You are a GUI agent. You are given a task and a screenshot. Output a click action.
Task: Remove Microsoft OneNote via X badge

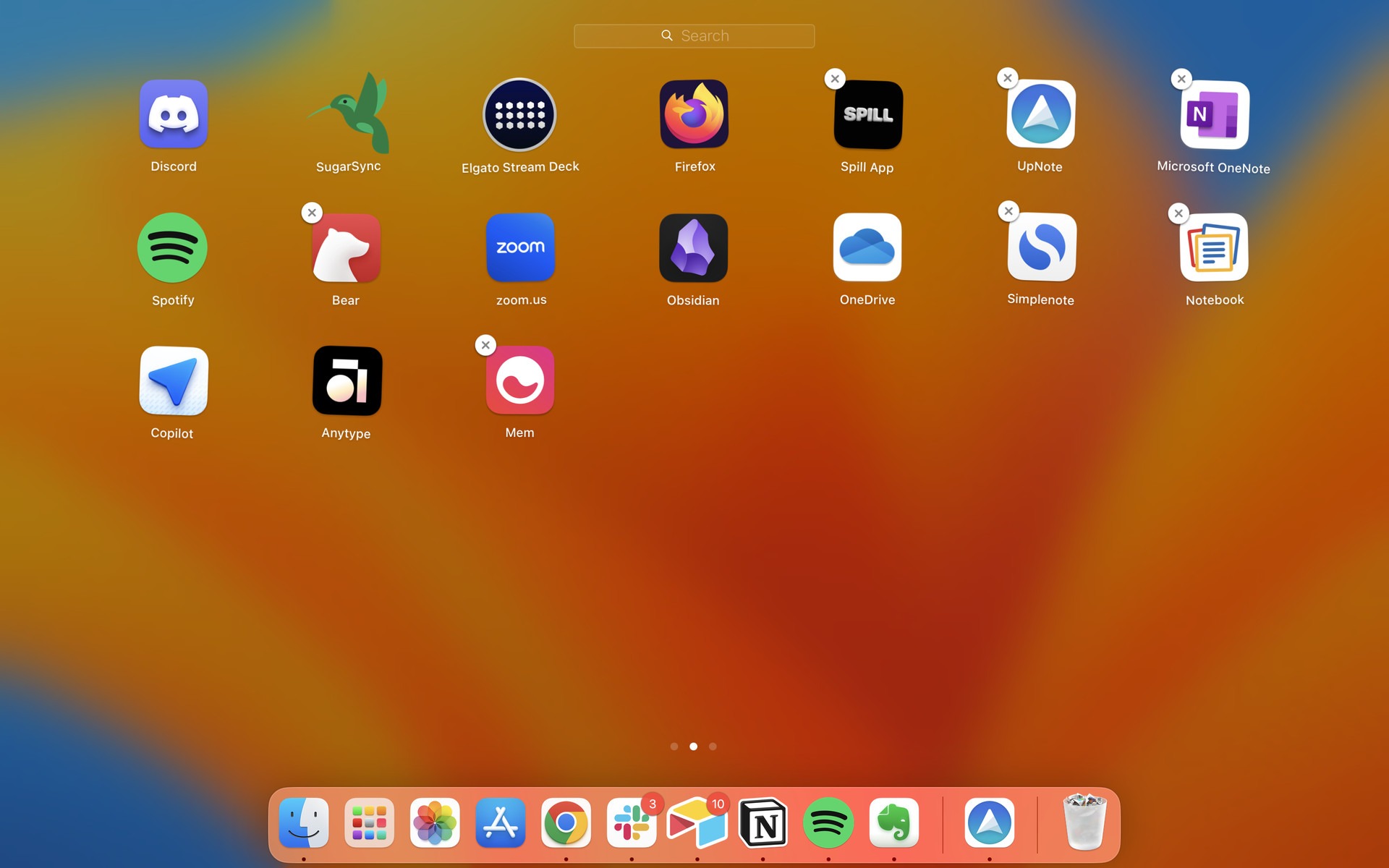pos(1181,79)
